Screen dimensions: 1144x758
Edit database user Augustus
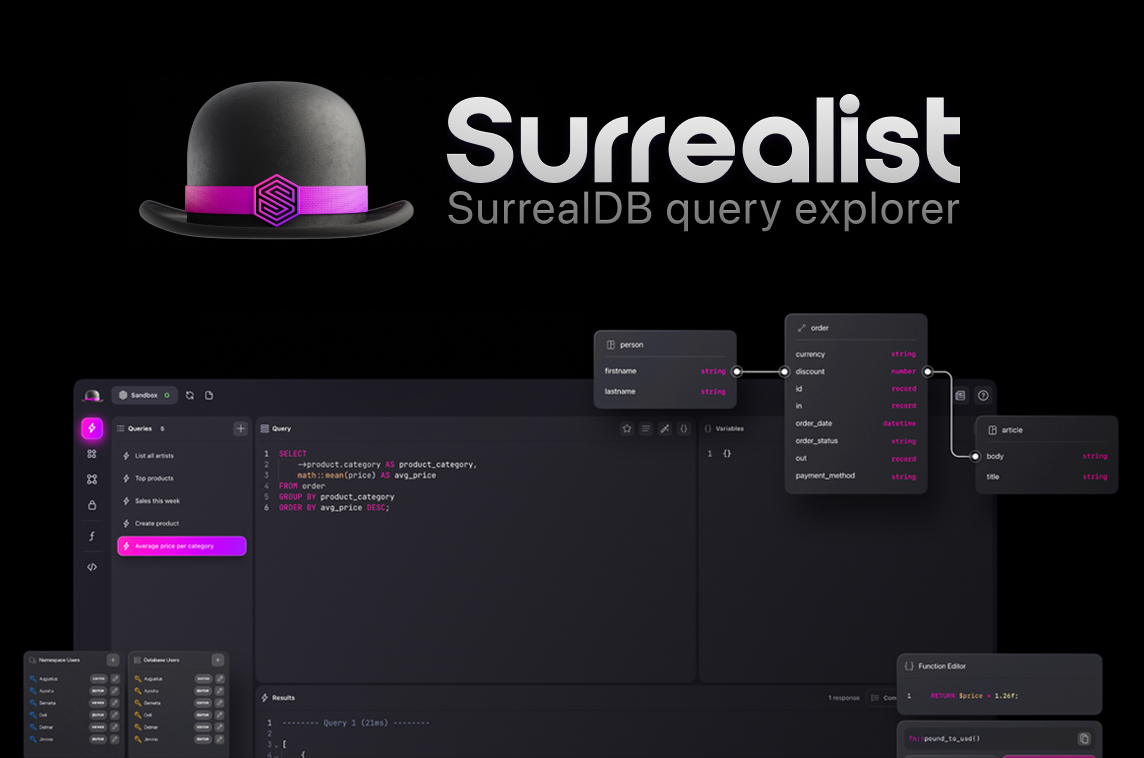pos(220,679)
